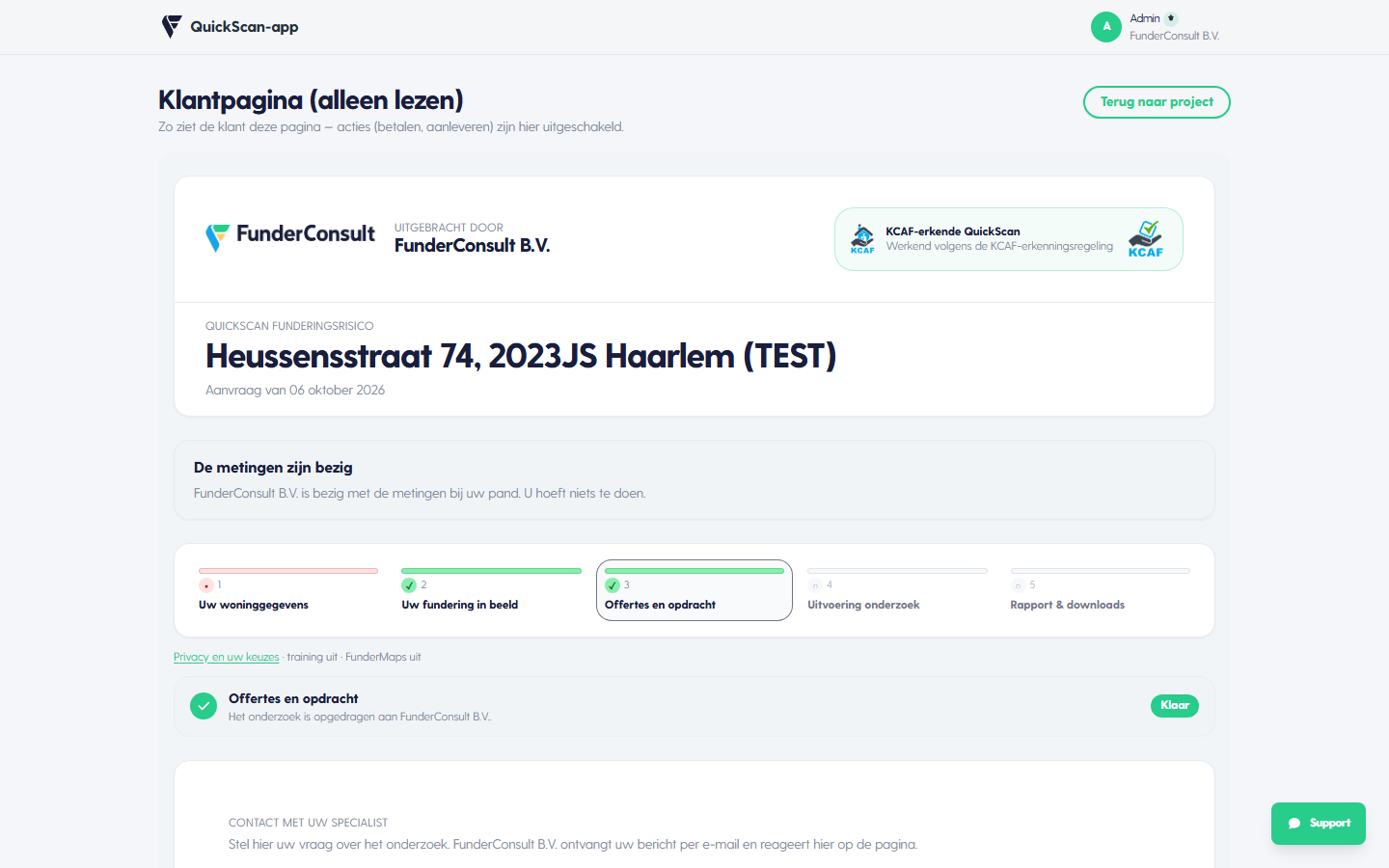Click the green check circle beside Offertes en opdracht

pos(204,706)
